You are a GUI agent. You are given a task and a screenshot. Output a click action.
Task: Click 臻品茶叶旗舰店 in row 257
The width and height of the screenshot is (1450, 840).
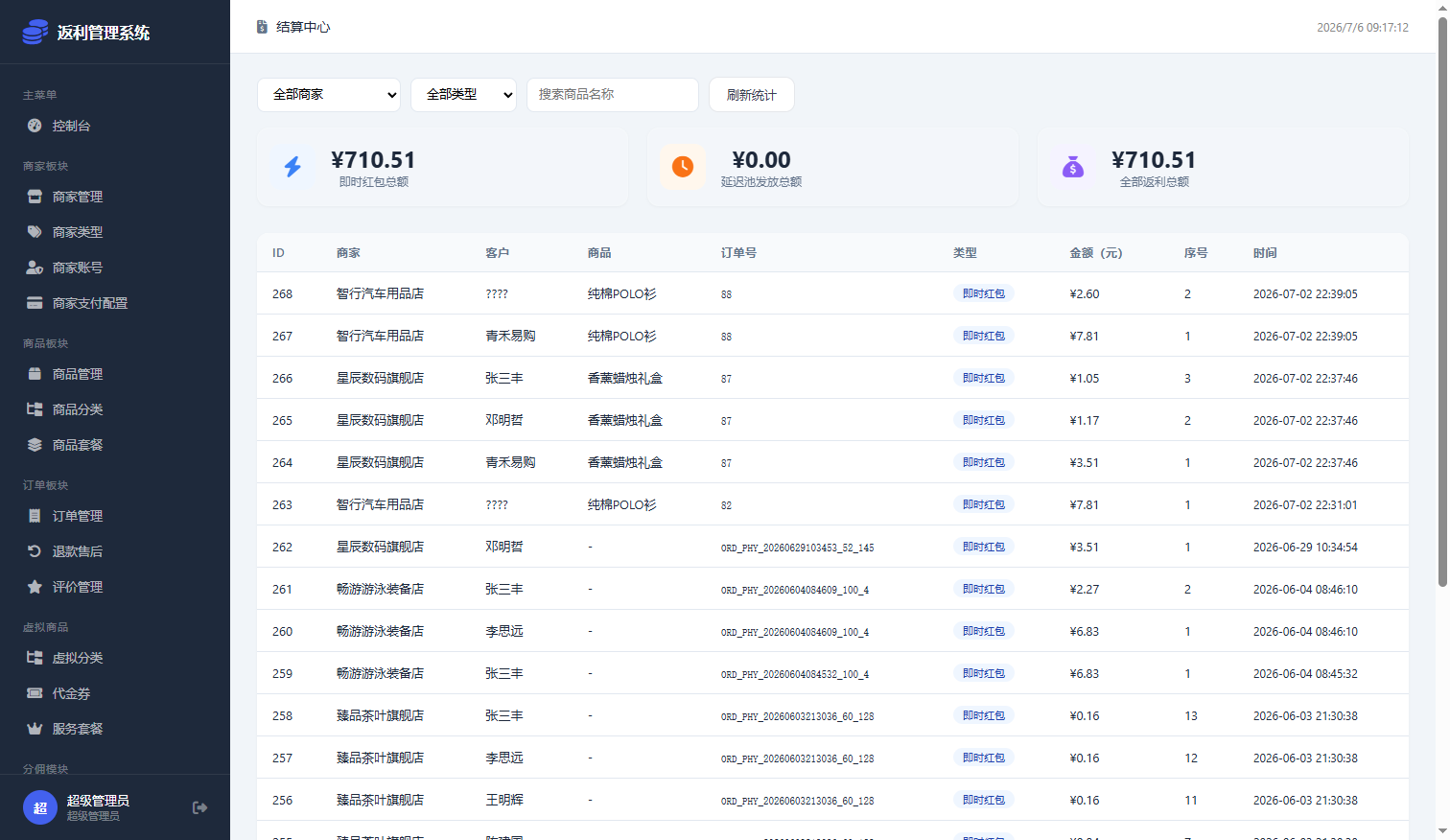click(380, 758)
